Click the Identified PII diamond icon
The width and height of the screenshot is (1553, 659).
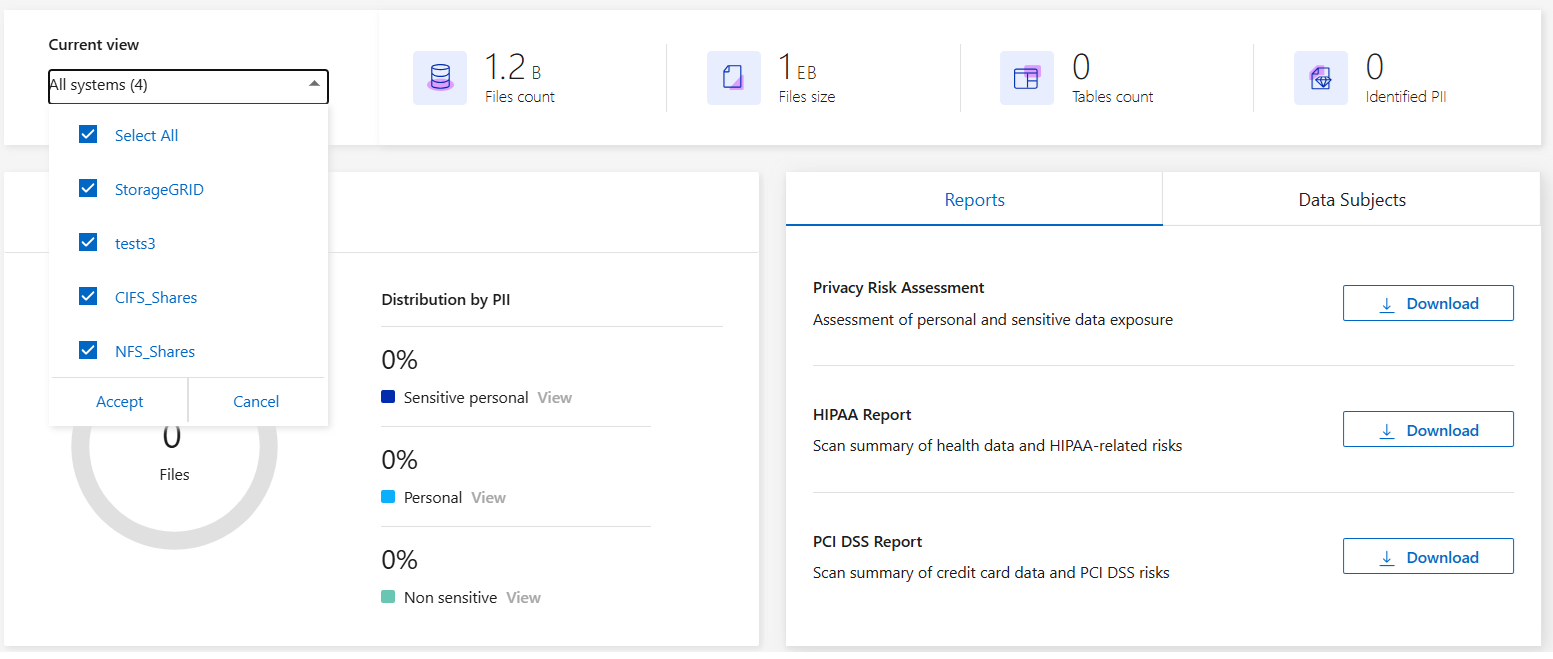1320,78
